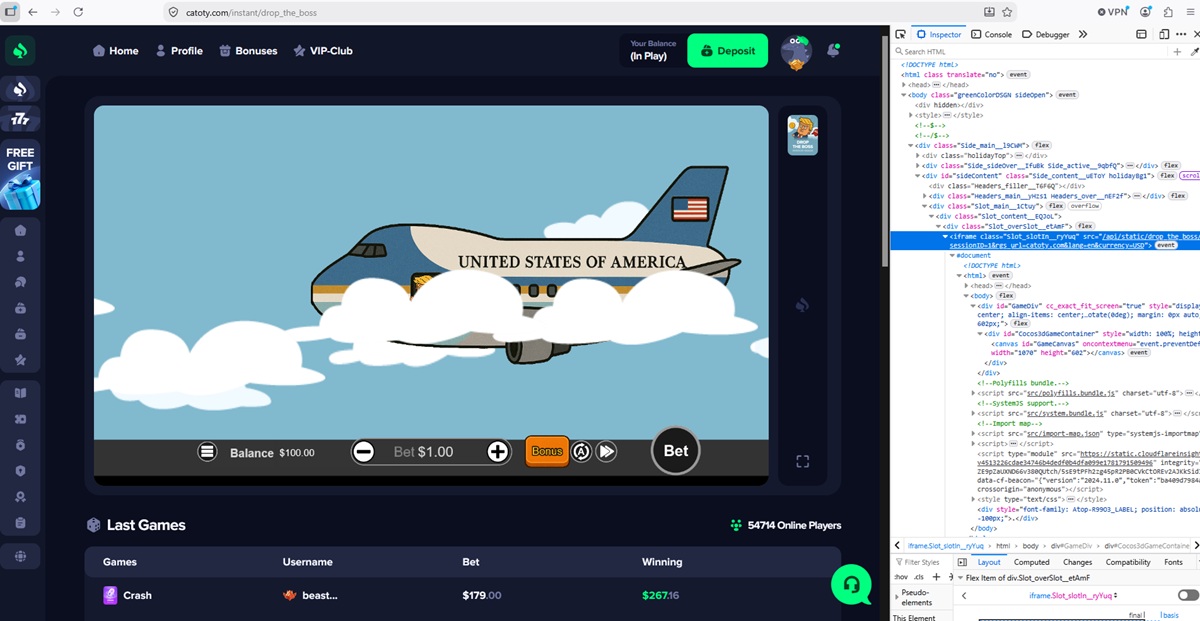Open the instant games sidebar icon
The image size is (1200, 621).
(20, 90)
